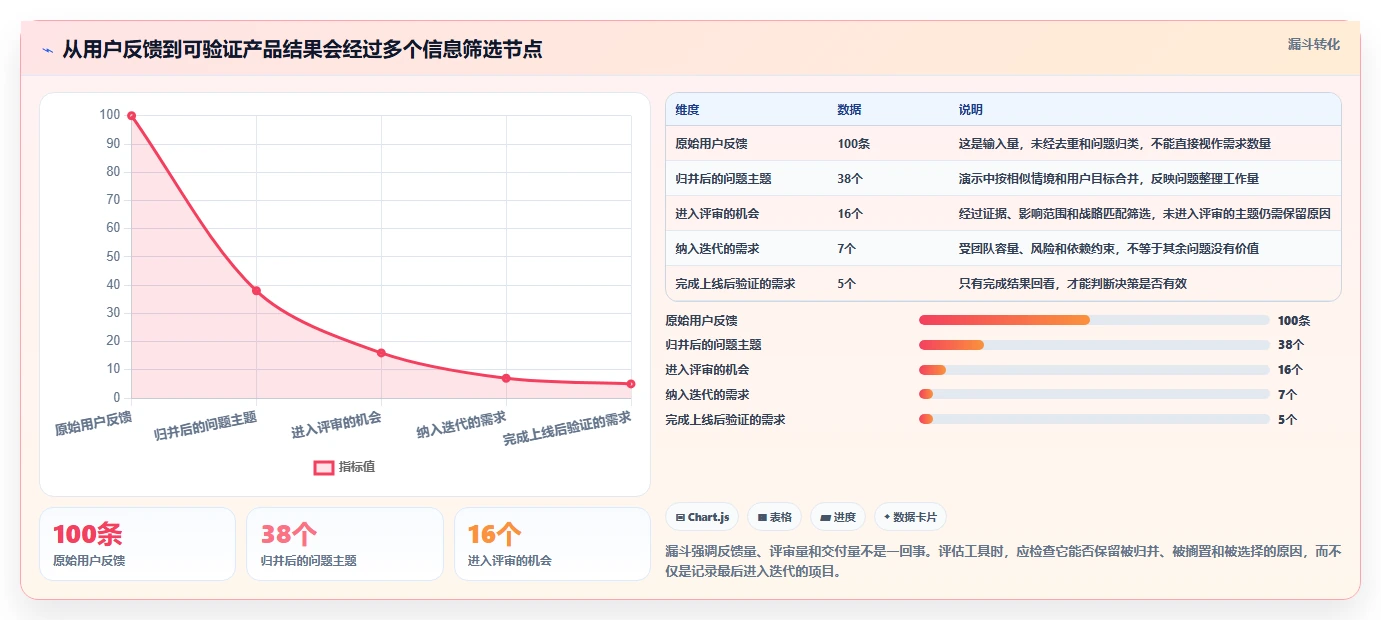Click the progress list label 纳入迭代的需求
The image size is (1381, 620).
tap(707, 394)
